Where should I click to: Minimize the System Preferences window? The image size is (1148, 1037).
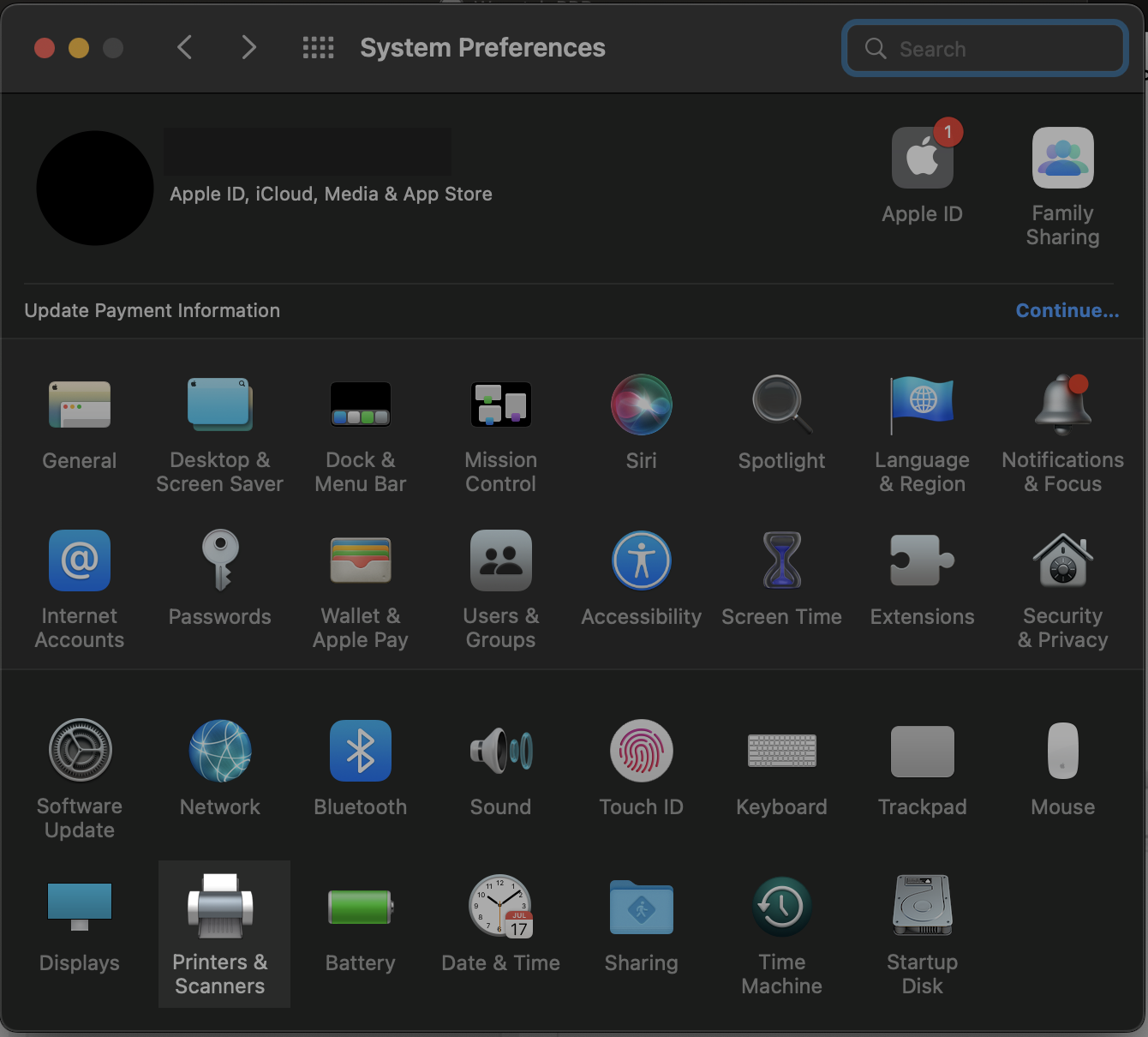(x=79, y=48)
